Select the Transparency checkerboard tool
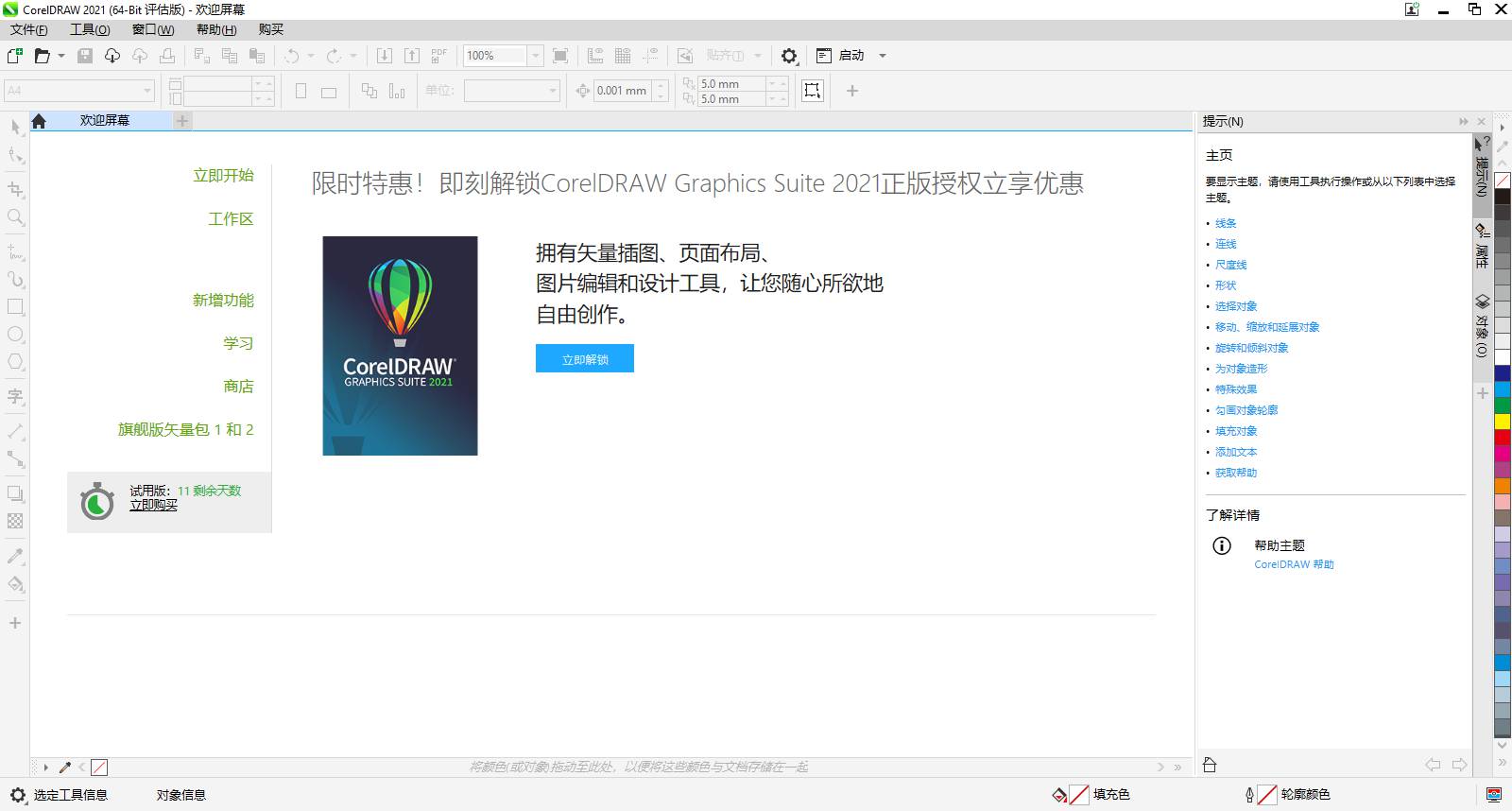 click(15, 521)
